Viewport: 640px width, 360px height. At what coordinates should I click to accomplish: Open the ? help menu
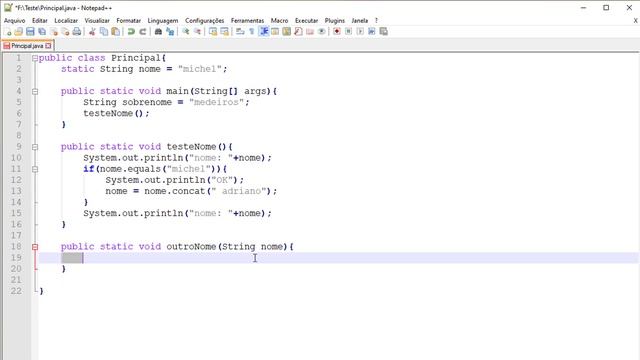tap(376, 20)
